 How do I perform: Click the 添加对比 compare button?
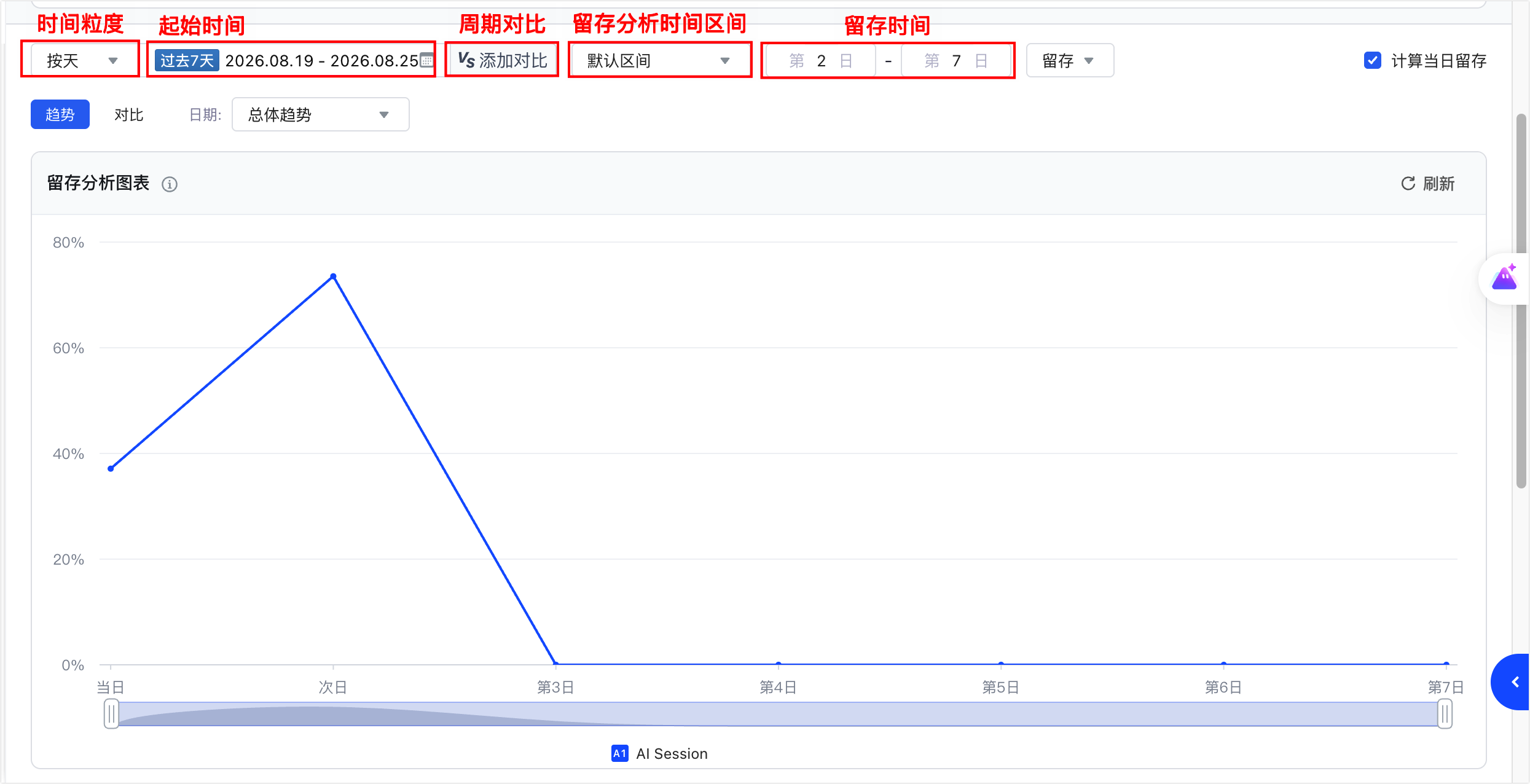point(502,60)
